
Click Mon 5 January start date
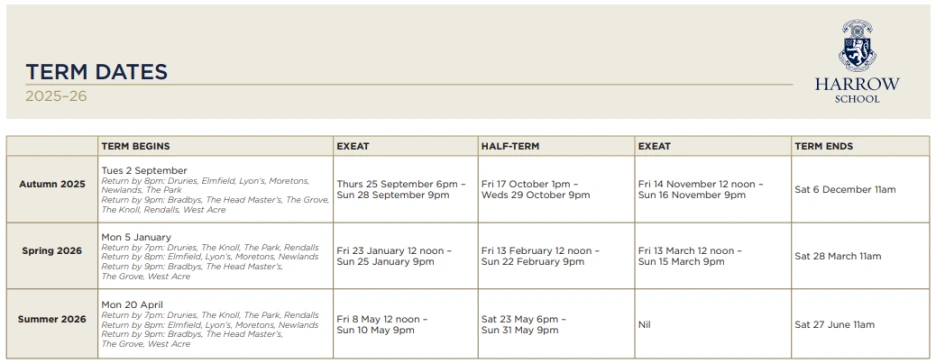point(136,238)
